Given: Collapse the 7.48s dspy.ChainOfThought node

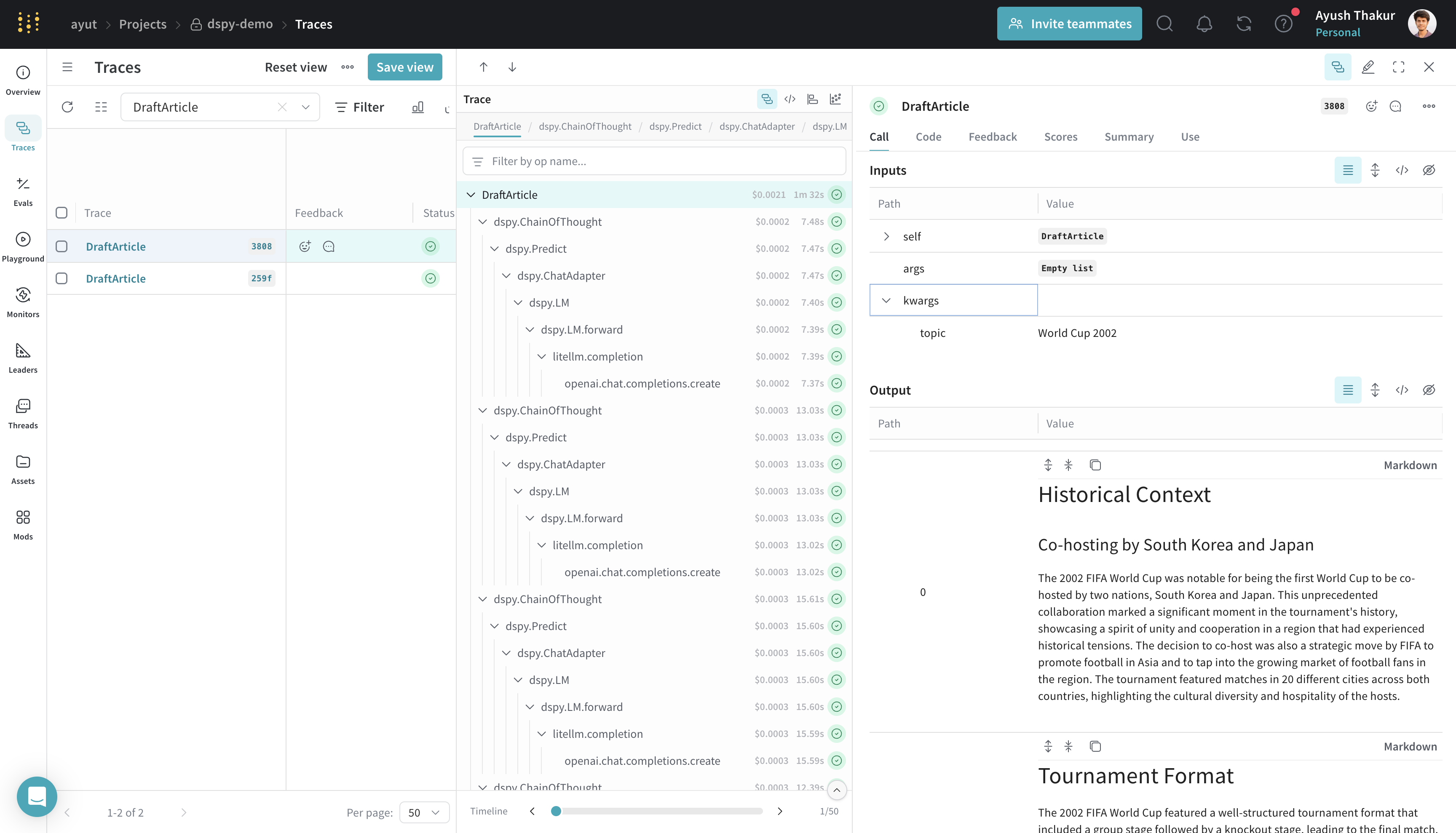Looking at the screenshot, I should 482,222.
